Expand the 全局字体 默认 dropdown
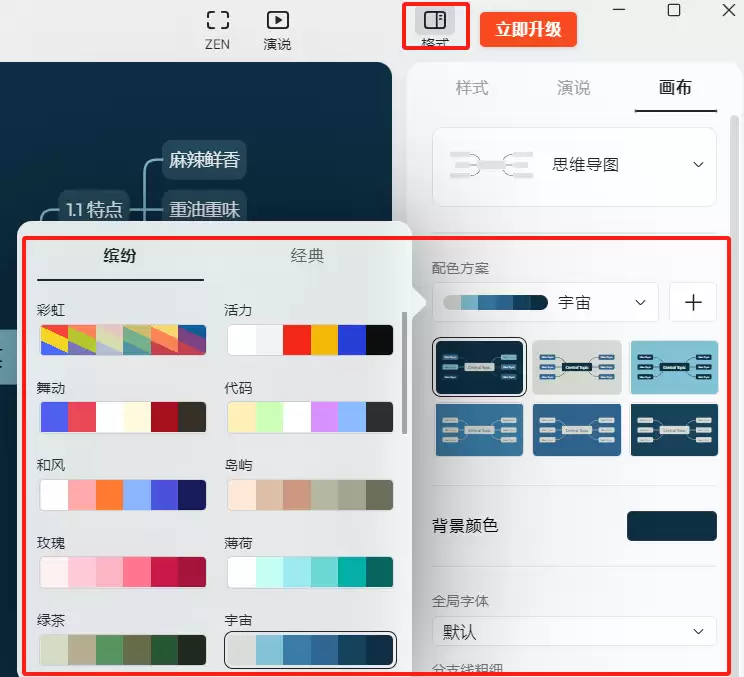Viewport: 744px width, 677px height. point(574,631)
